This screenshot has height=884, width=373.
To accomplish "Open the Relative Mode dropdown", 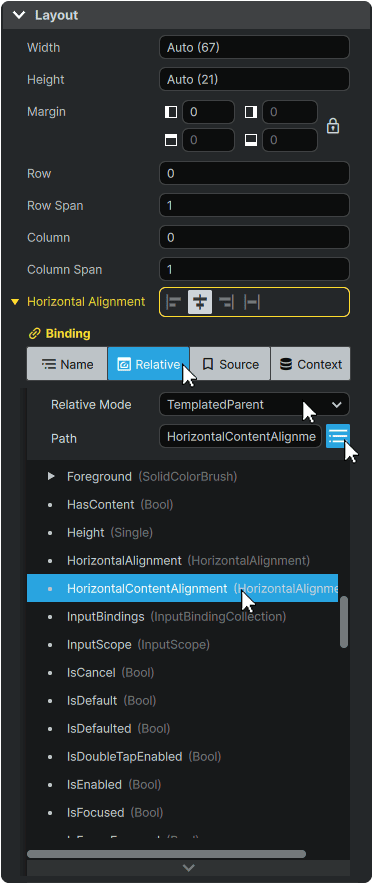I will point(254,404).
